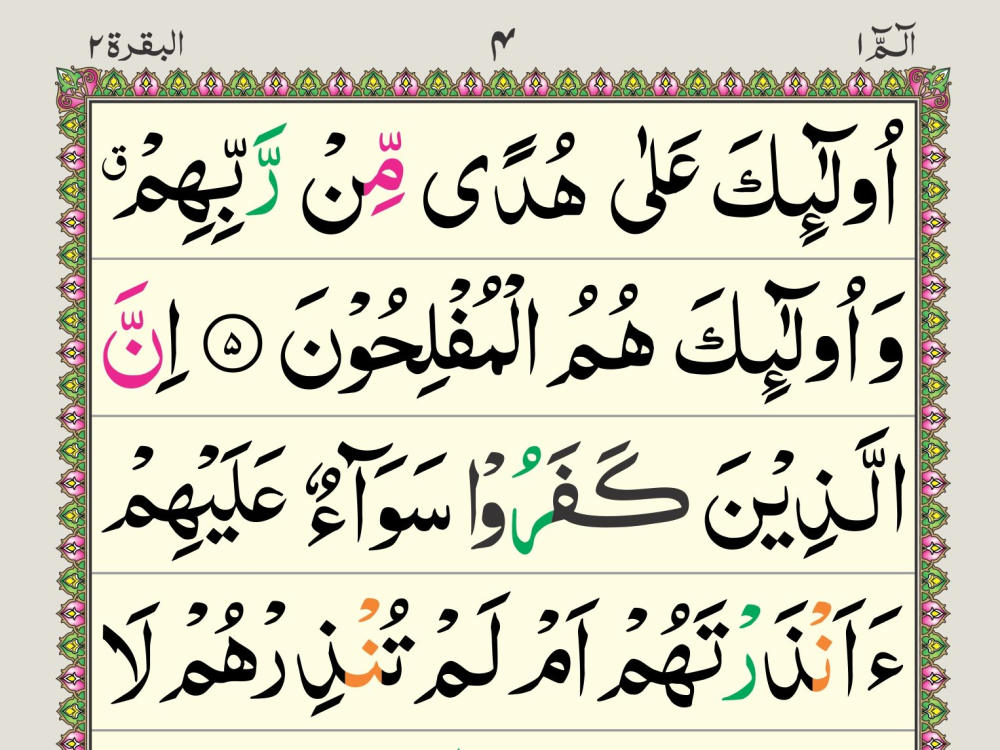The width and height of the screenshot is (1000, 750).
Task: Click the surah name header البقرة٢
Action: [x=136, y=46]
